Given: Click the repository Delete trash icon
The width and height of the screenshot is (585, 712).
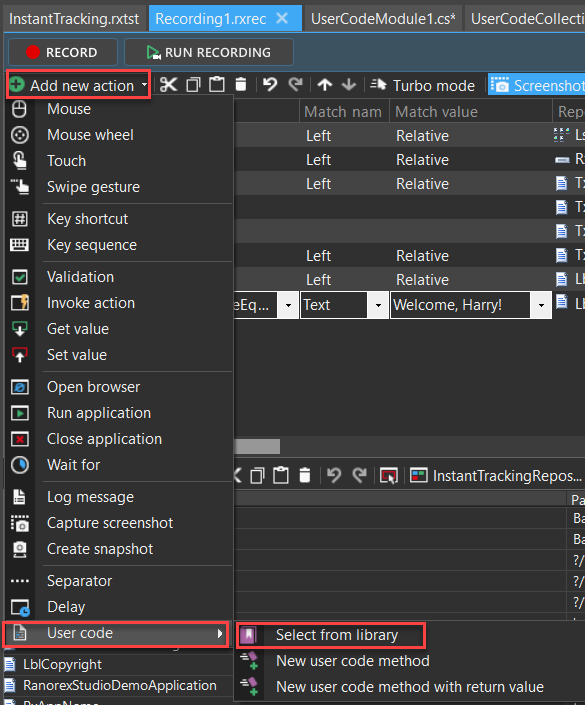Looking at the screenshot, I should [305, 476].
